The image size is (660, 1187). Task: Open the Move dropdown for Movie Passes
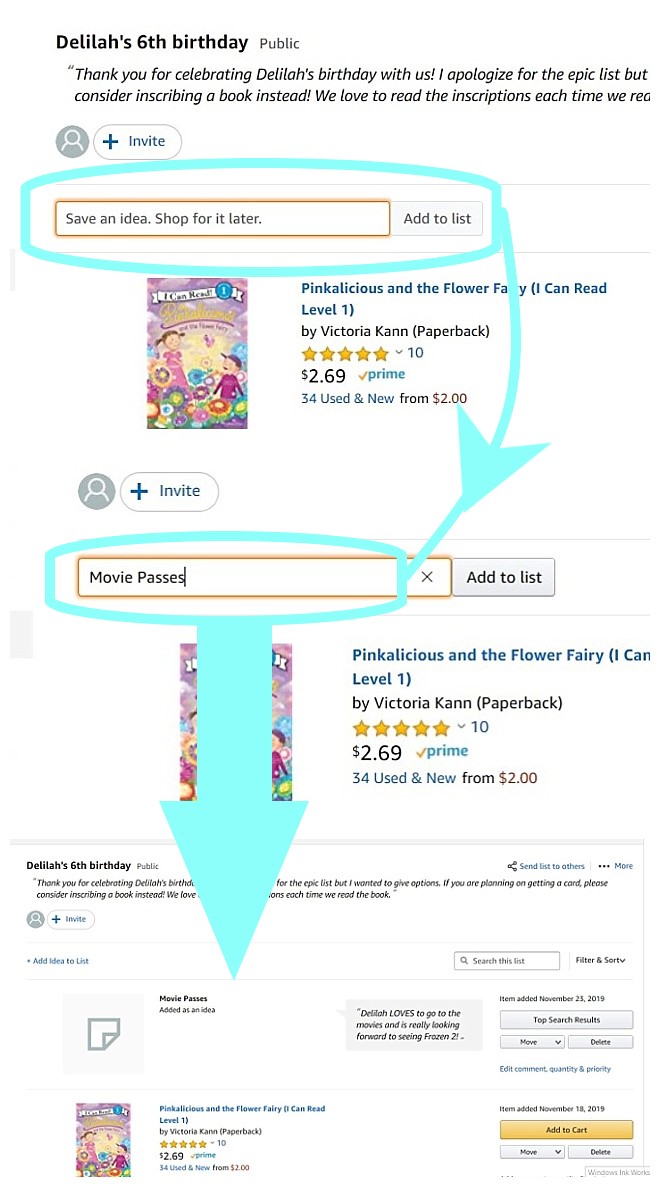[531, 1042]
